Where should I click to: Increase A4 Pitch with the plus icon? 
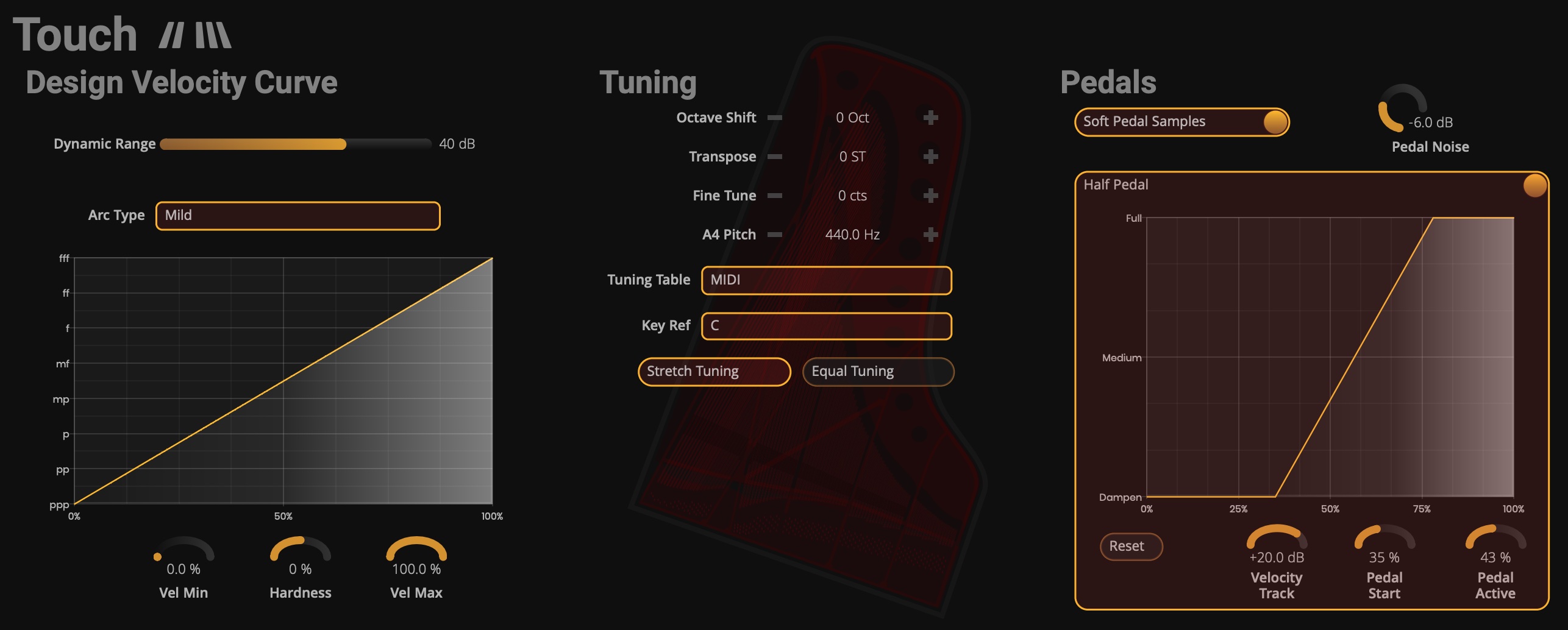(x=930, y=235)
